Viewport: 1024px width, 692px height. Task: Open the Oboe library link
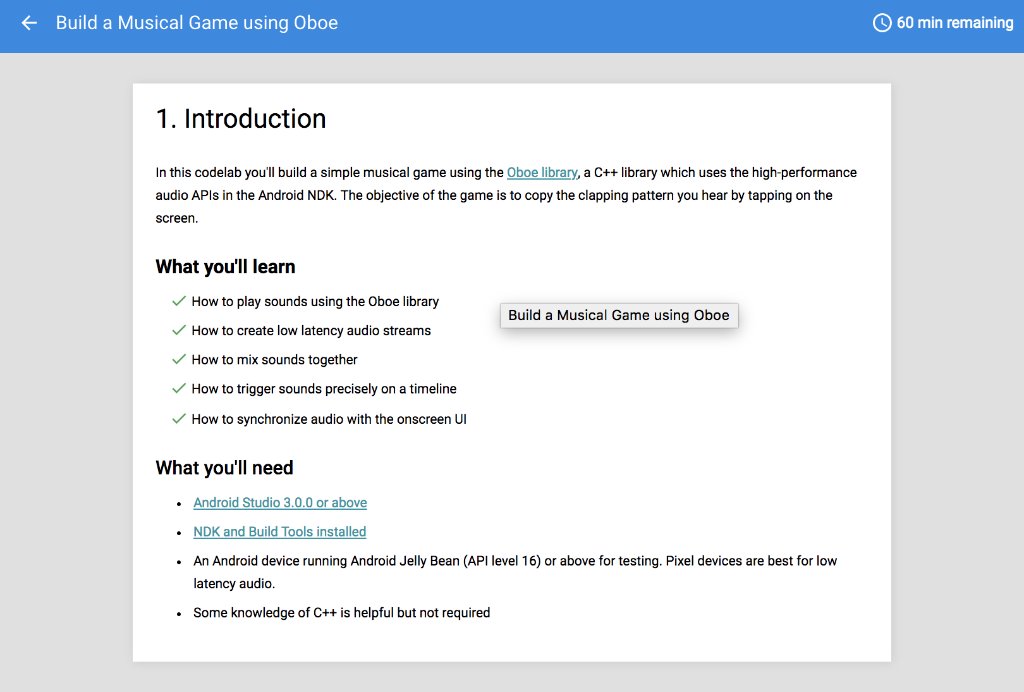click(542, 172)
